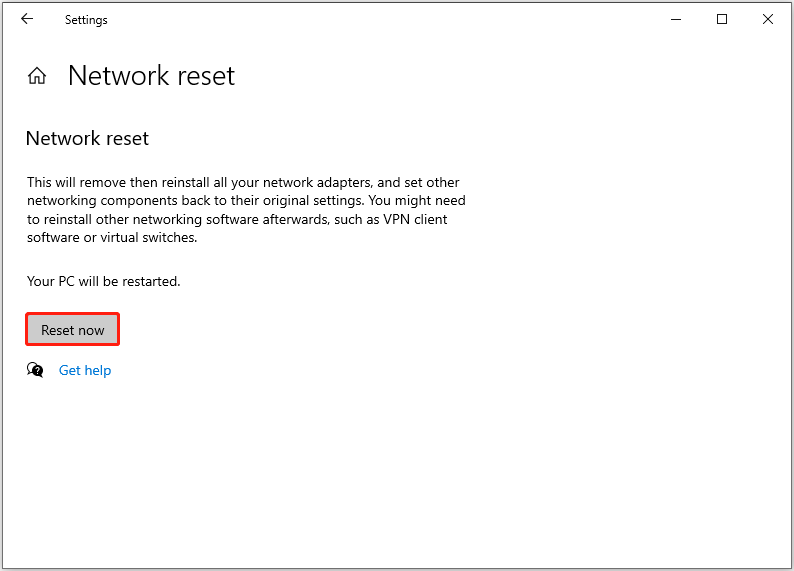Click the smaller "Network reset" section subheading
This screenshot has height=571, width=794.
point(87,139)
